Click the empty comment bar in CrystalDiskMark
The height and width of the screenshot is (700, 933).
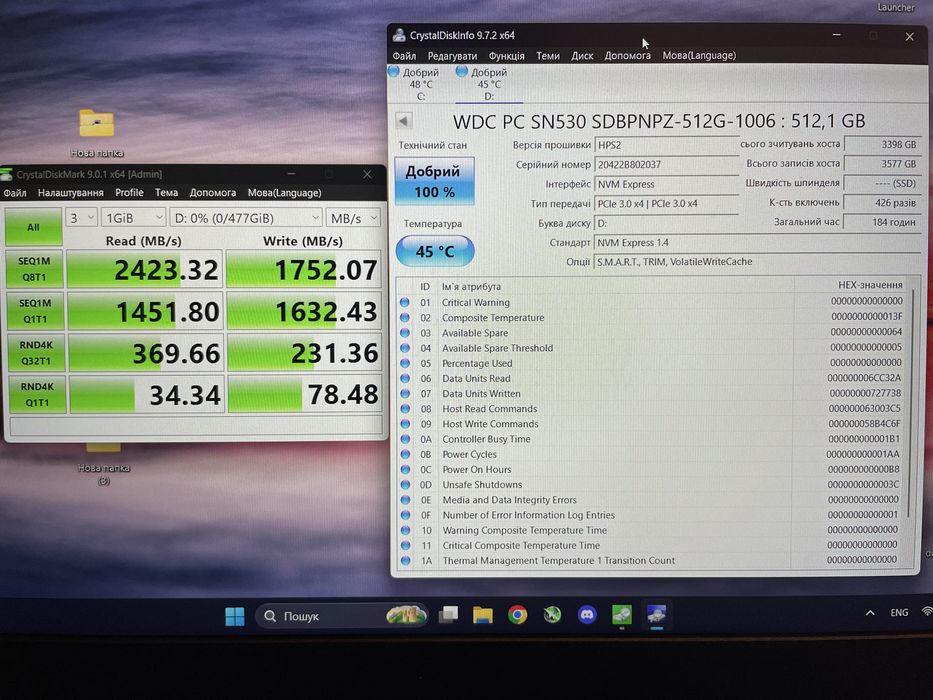[x=196, y=426]
